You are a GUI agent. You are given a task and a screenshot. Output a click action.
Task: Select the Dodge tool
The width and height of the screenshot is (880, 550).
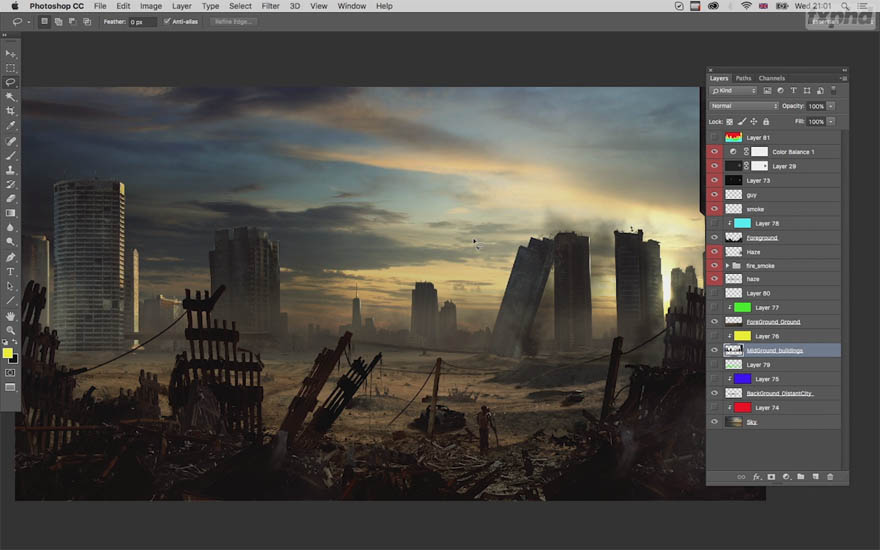10,242
